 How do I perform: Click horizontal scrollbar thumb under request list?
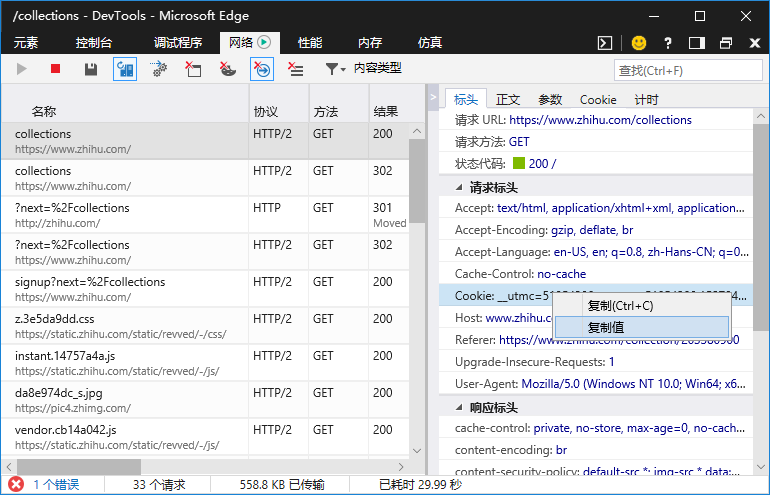(x=79, y=467)
